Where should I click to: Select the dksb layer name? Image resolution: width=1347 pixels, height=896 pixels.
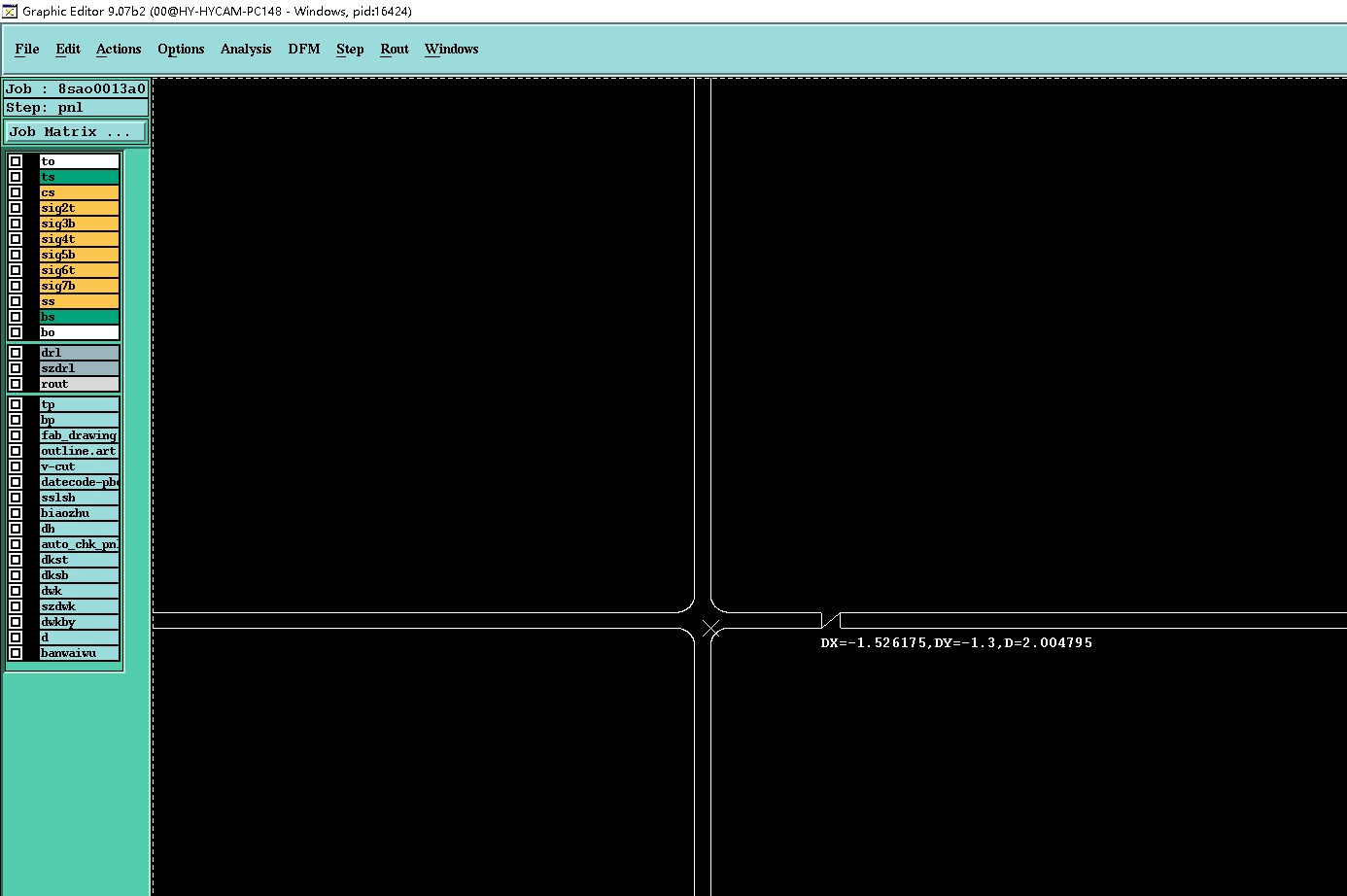[79, 575]
